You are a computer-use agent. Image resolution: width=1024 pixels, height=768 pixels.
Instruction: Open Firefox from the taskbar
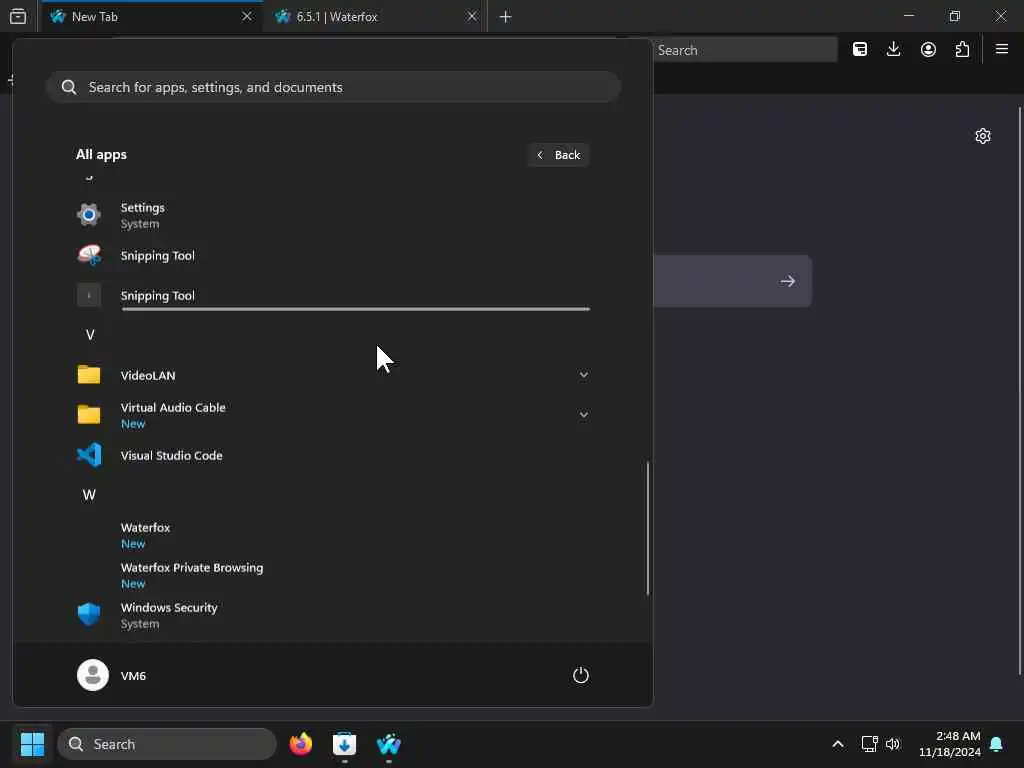pos(300,744)
